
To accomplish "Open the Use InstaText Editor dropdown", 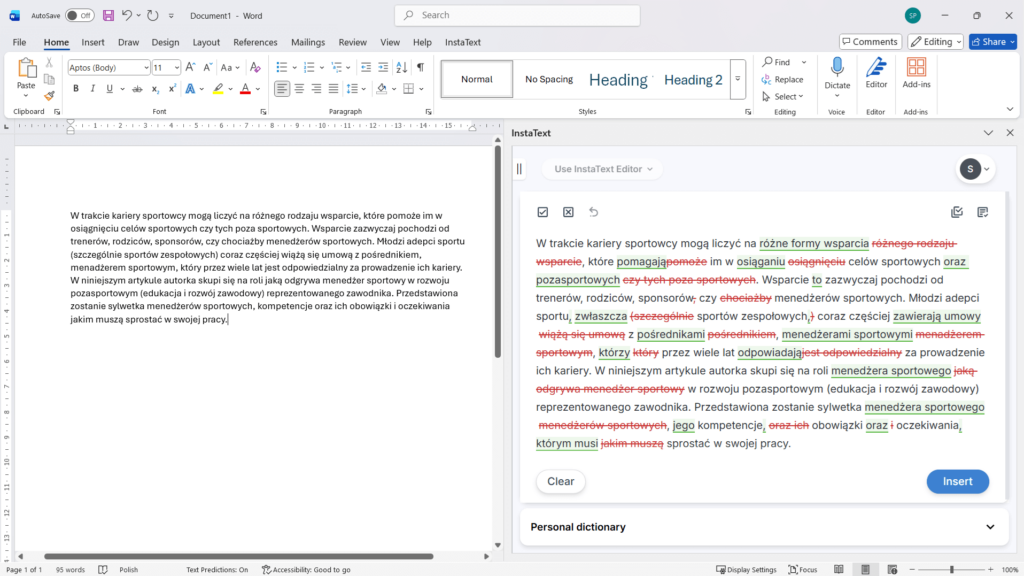I will coord(603,169).
